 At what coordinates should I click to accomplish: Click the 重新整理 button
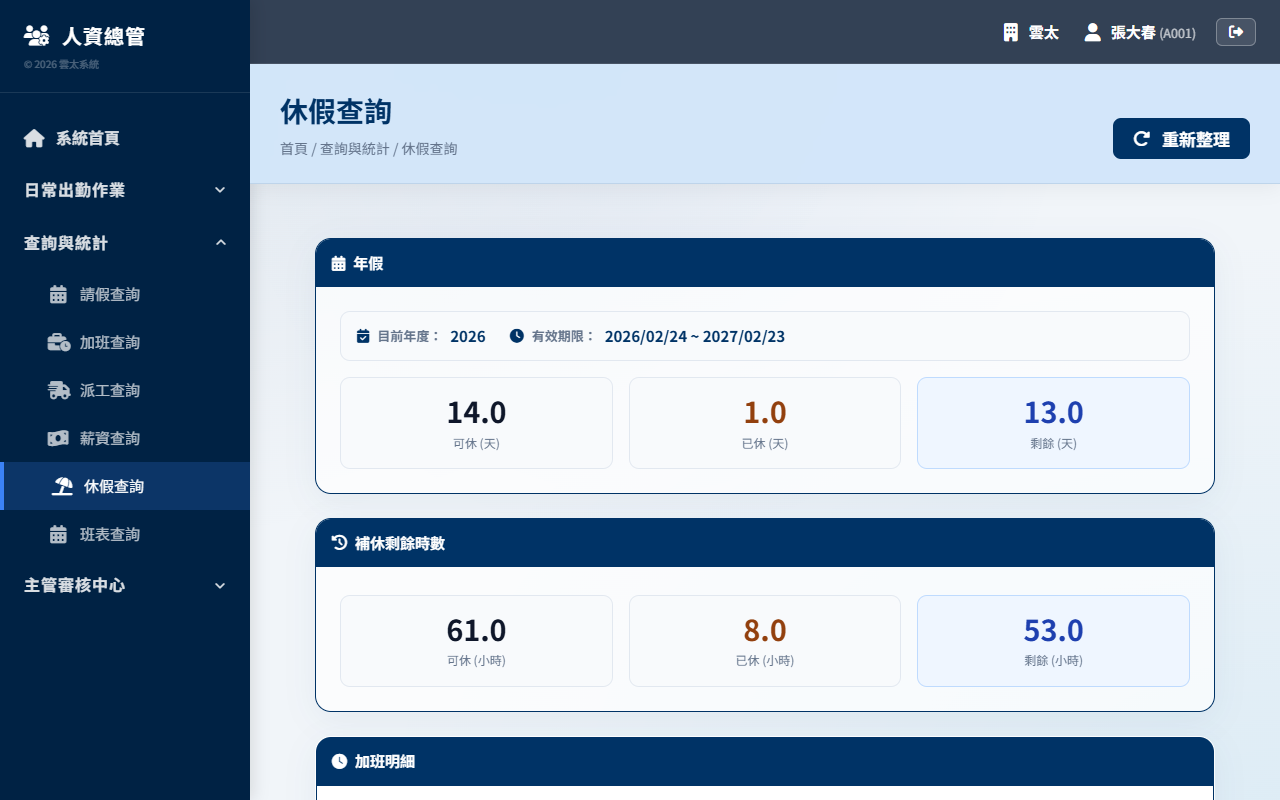tap(1181, 139)
